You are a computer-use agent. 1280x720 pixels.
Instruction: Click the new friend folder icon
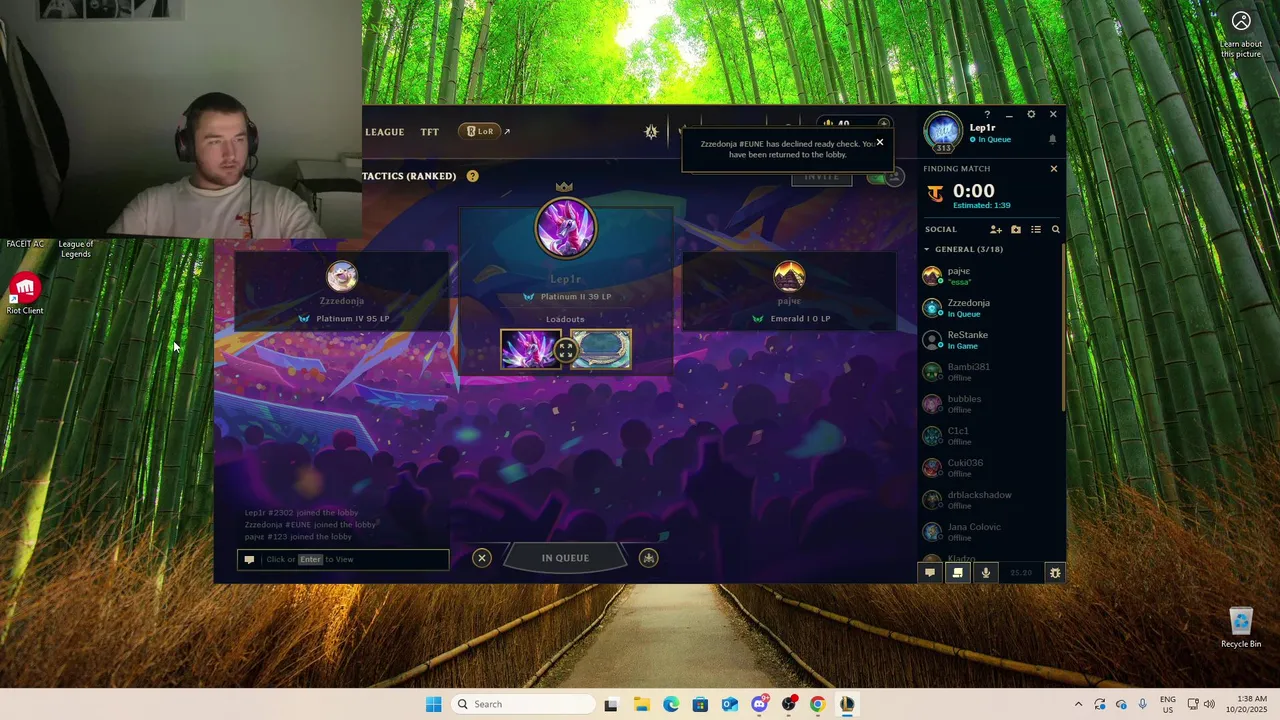(x=1016, y=229)
